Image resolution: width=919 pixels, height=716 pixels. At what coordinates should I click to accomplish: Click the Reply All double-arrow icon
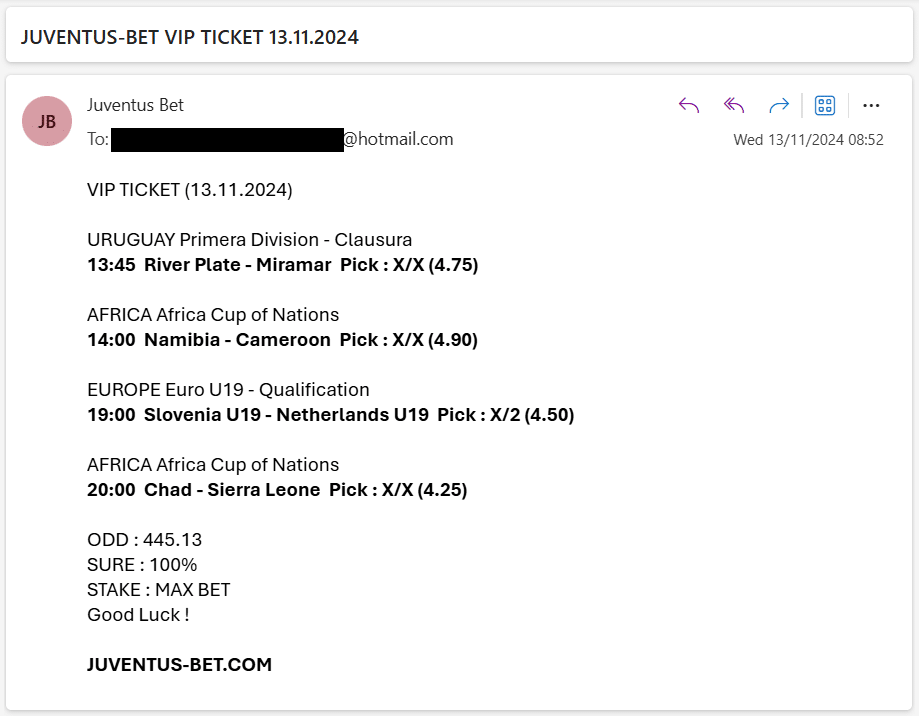pyautogui.click(x=734, y=105)
